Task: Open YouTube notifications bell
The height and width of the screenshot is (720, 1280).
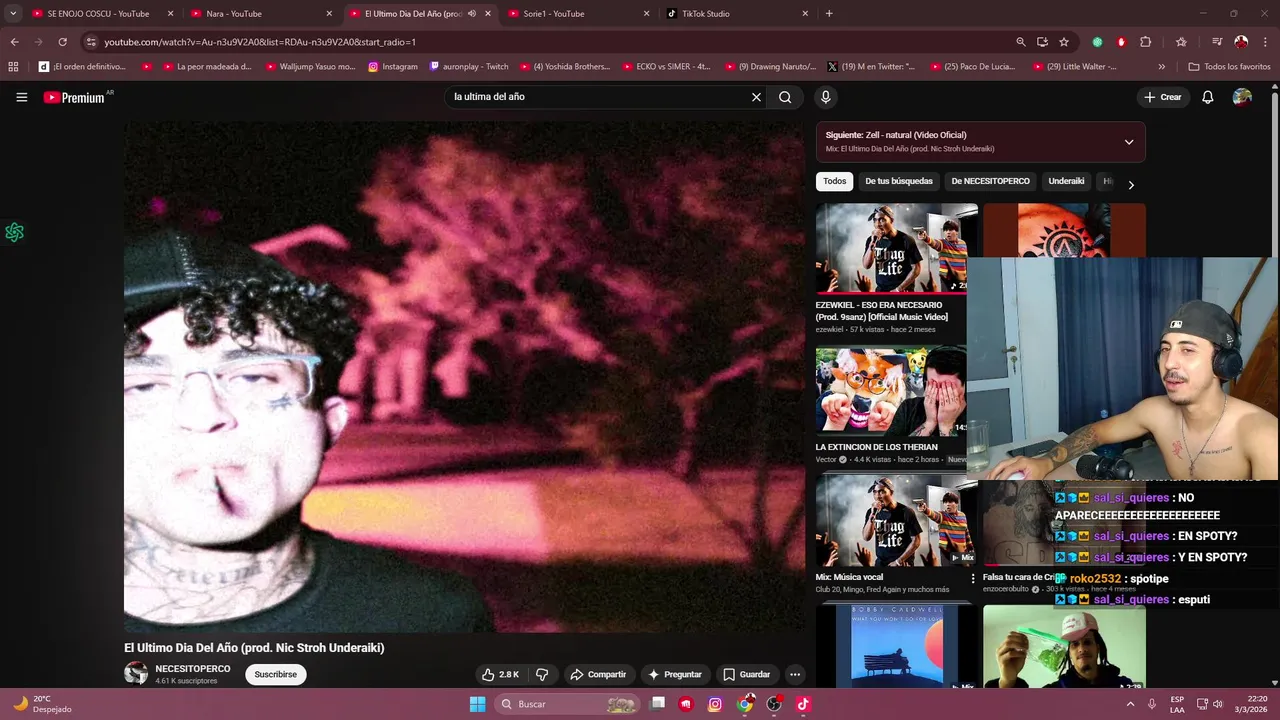Action: click(x=1208, y=97)
